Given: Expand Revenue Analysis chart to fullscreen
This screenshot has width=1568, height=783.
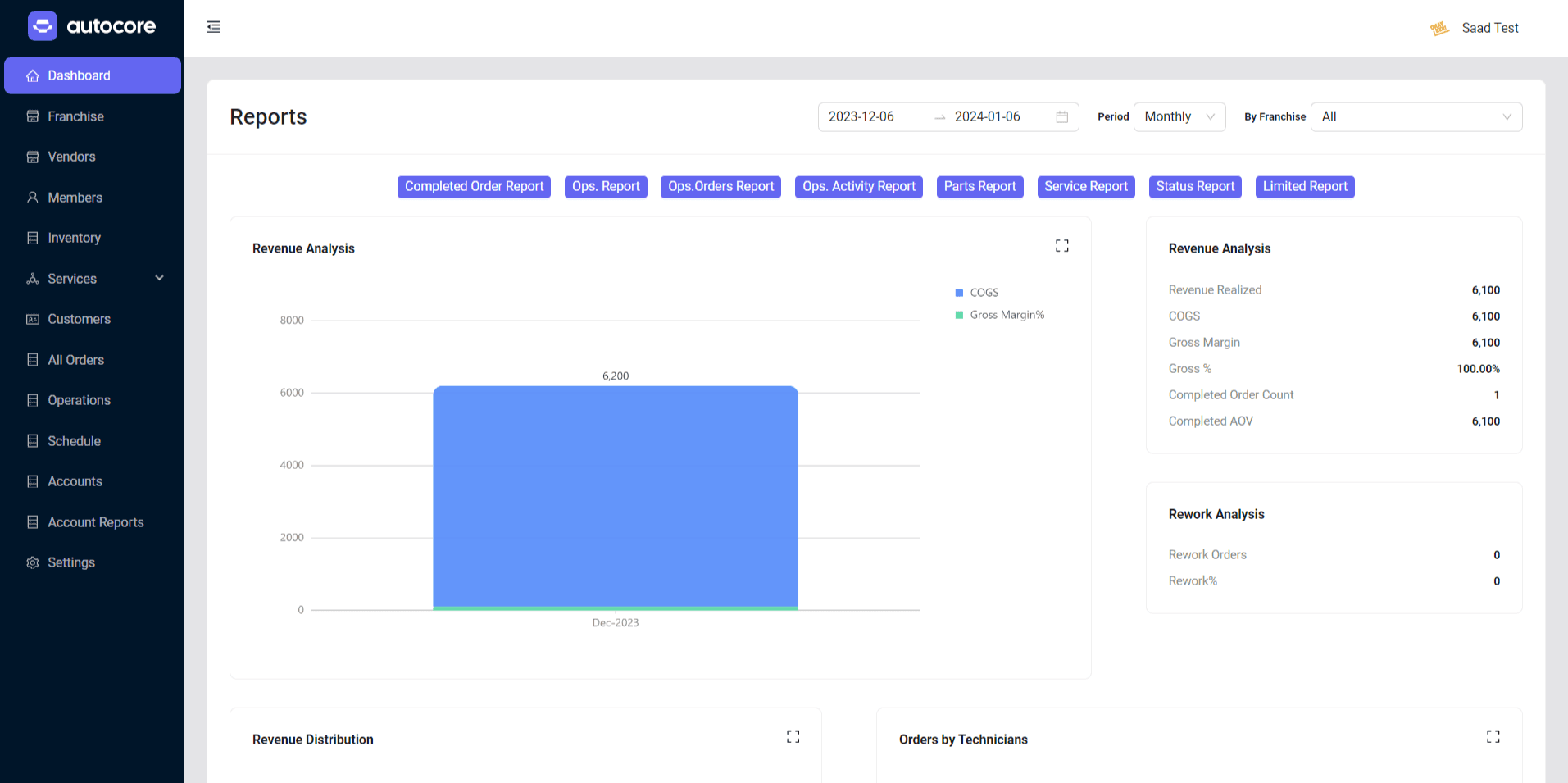Looking at the screenshot, I should (x=1062, y=246).
